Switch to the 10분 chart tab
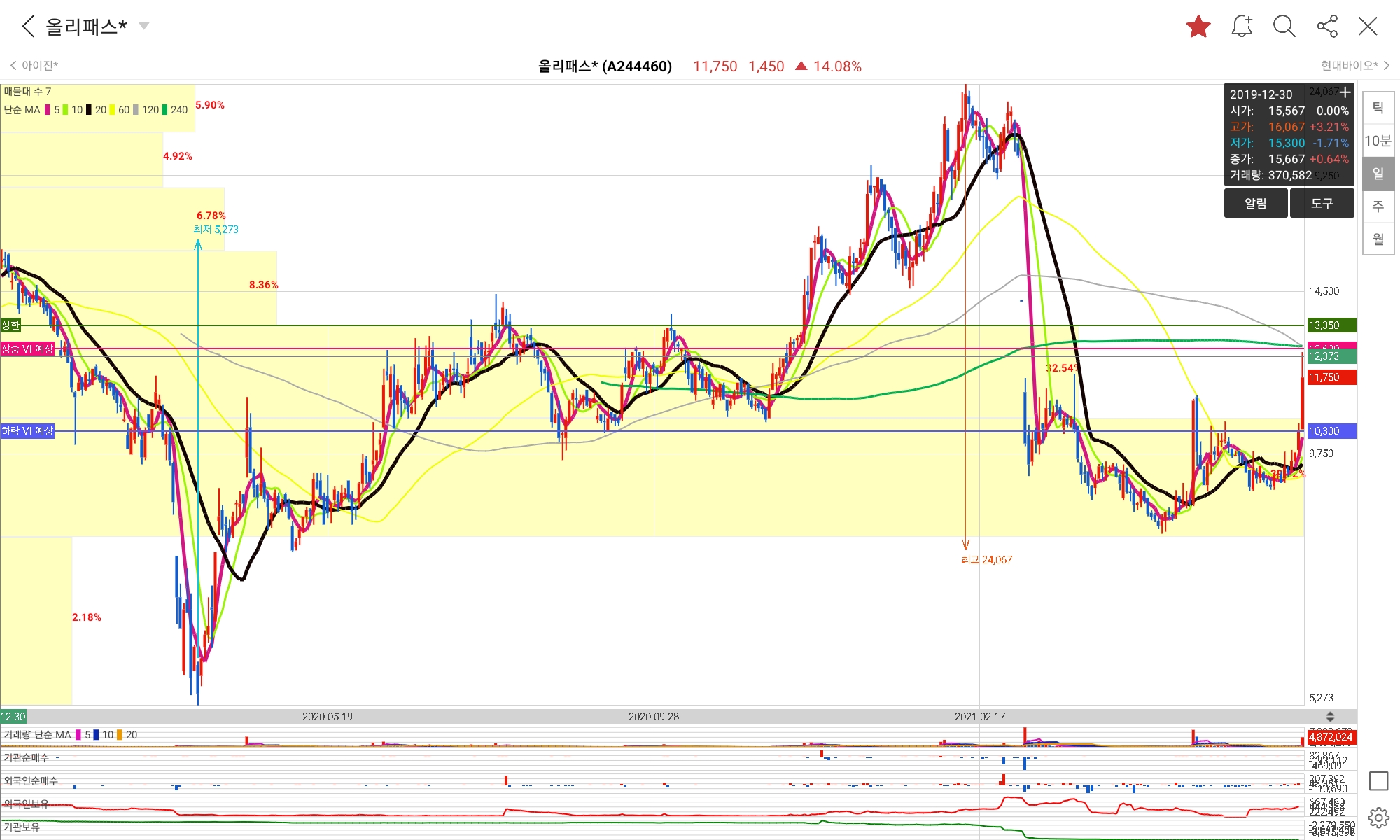This screenshot has width=1400, height=840. 1378,141
